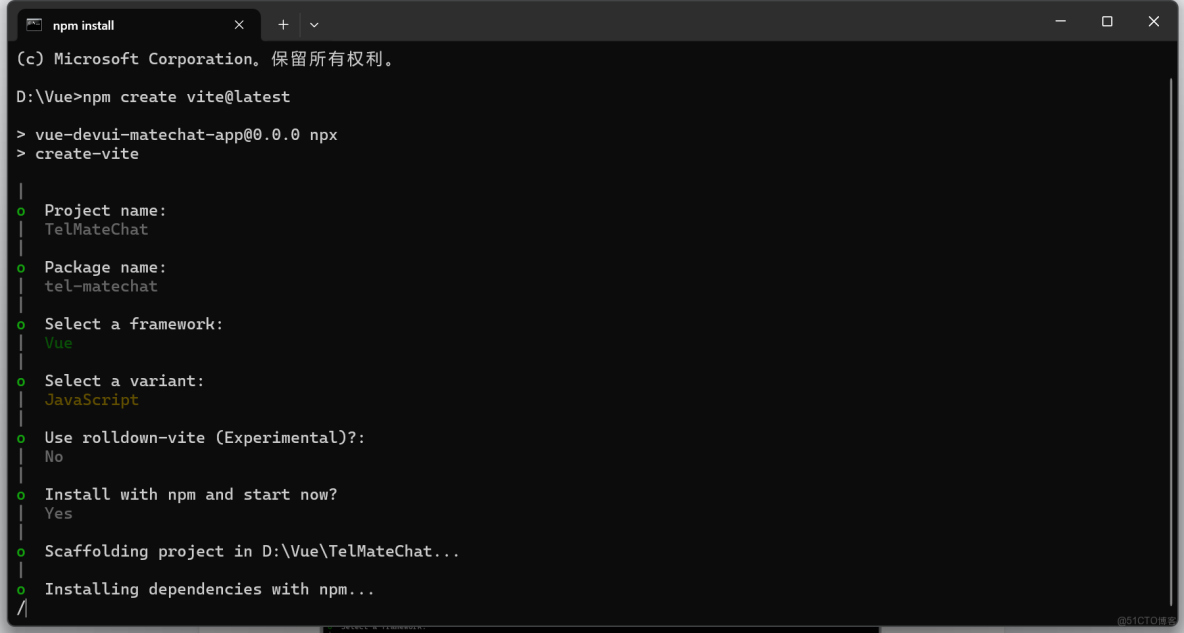Click the green o beside Installing dependencies line
1184x633 pixels.
20,589
